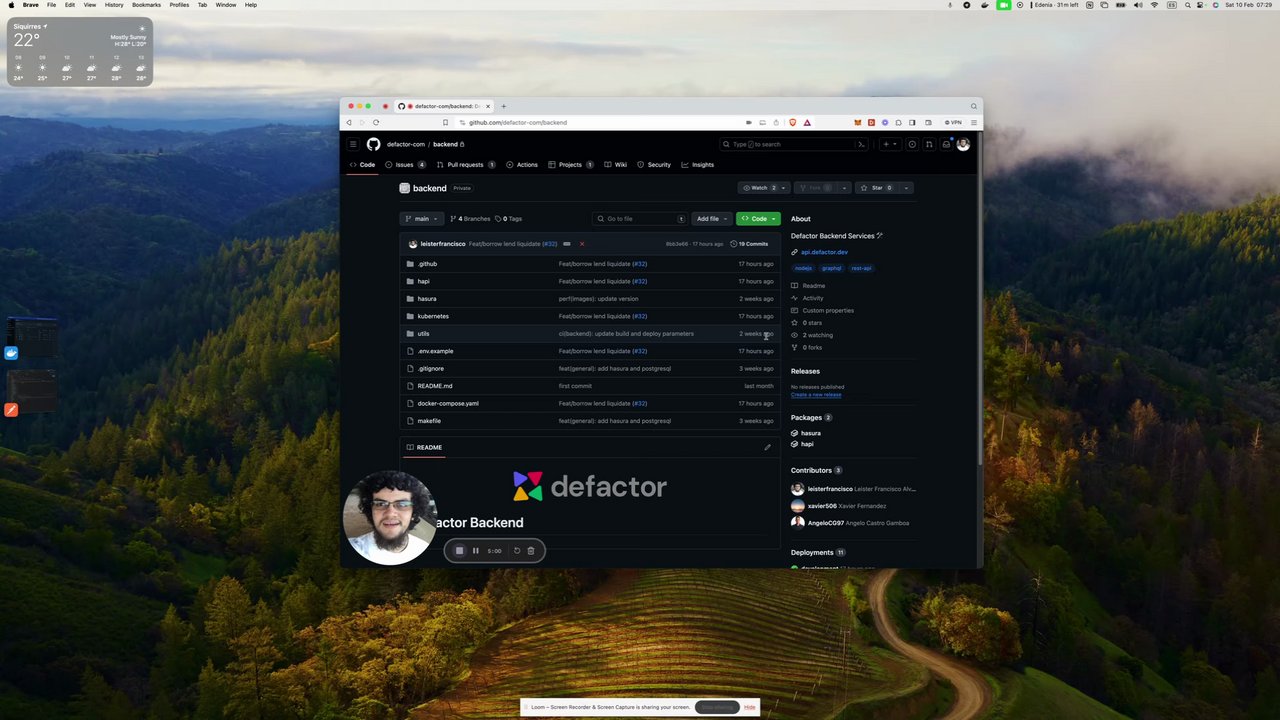Click defactor-com organization breadcrumb
The image size is (1280, 720).
[x=406, y=144]
